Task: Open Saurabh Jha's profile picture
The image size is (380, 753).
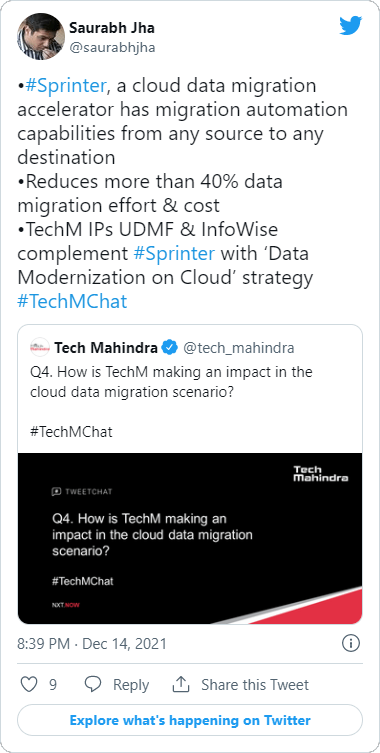Action: tap(41, 36)
